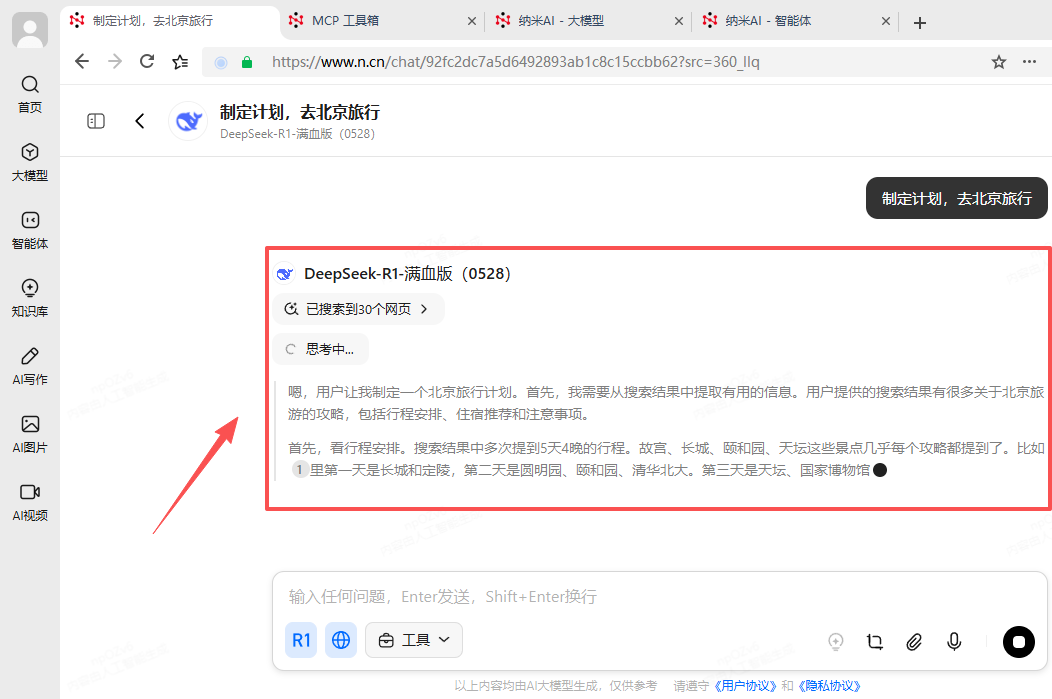
Task: Go forward with browser forward arrow
Action: [x=115, y=62]
